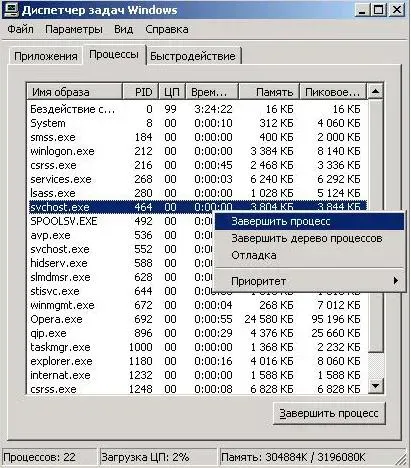The image size is (411, 468).
Task: Open the Параметры menu
Action: [74, 29]
